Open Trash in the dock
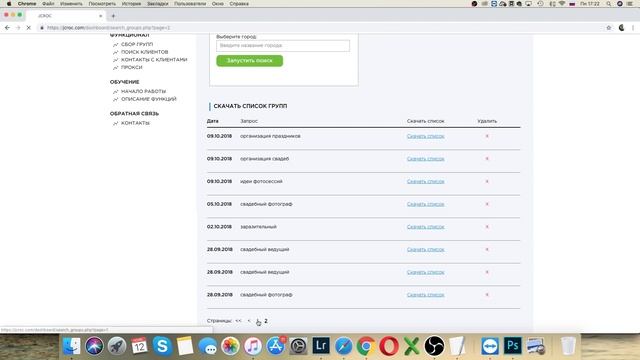Image resolution: width=640 pixels, height=360 pixels. [x=568, y=346]
